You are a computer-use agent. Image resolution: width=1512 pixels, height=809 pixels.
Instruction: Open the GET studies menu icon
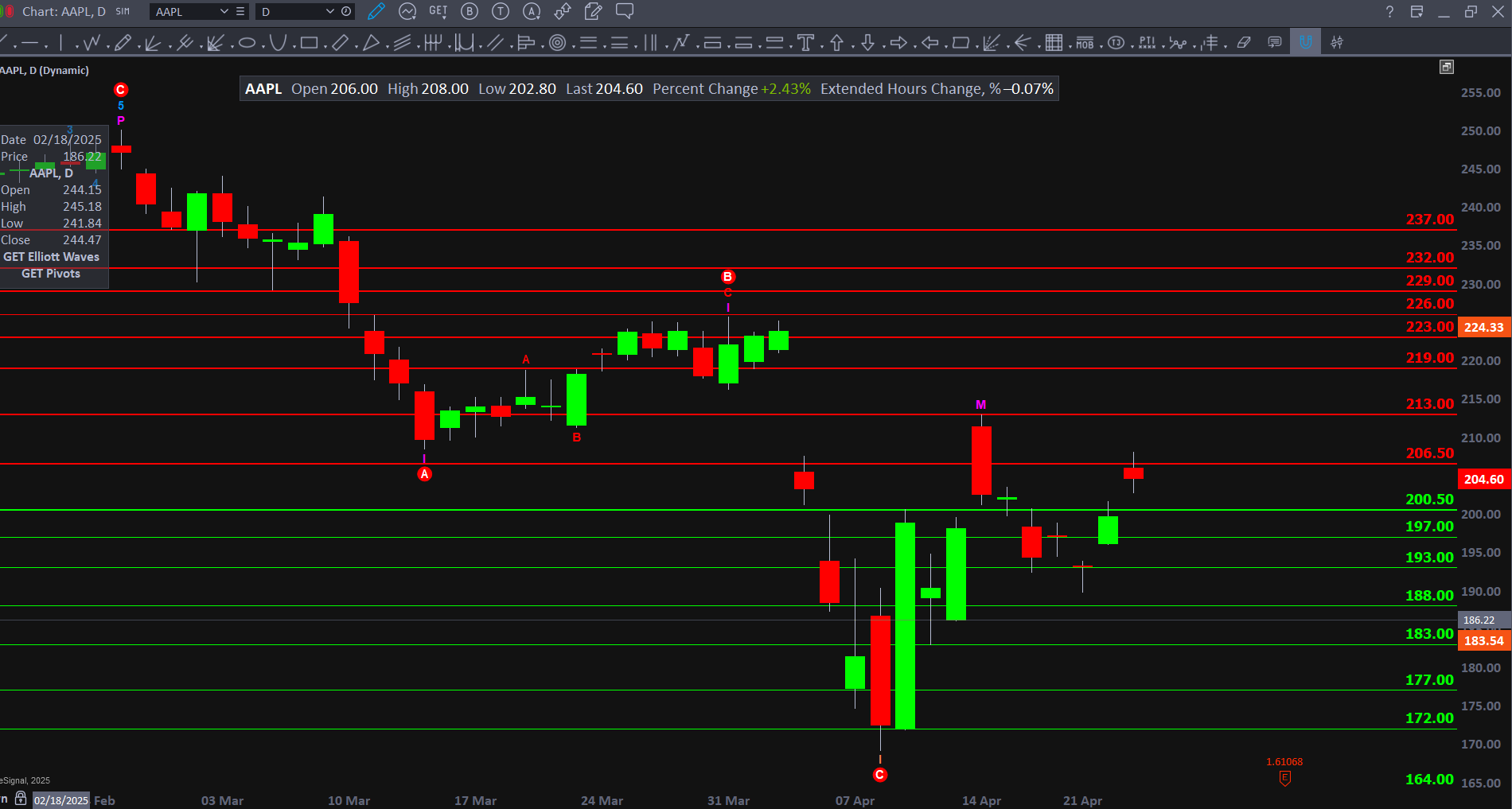pyautogui.click(x=438, y=11)
